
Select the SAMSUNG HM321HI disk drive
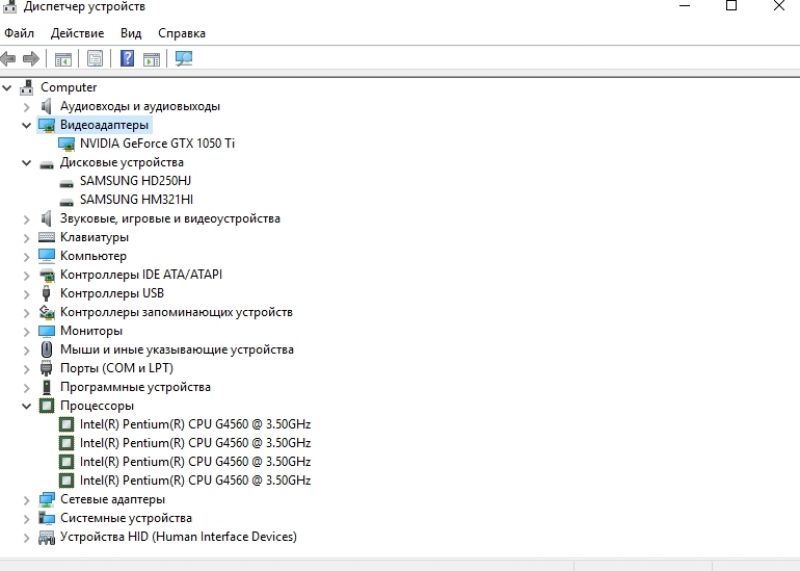click(x=136, y=200)
